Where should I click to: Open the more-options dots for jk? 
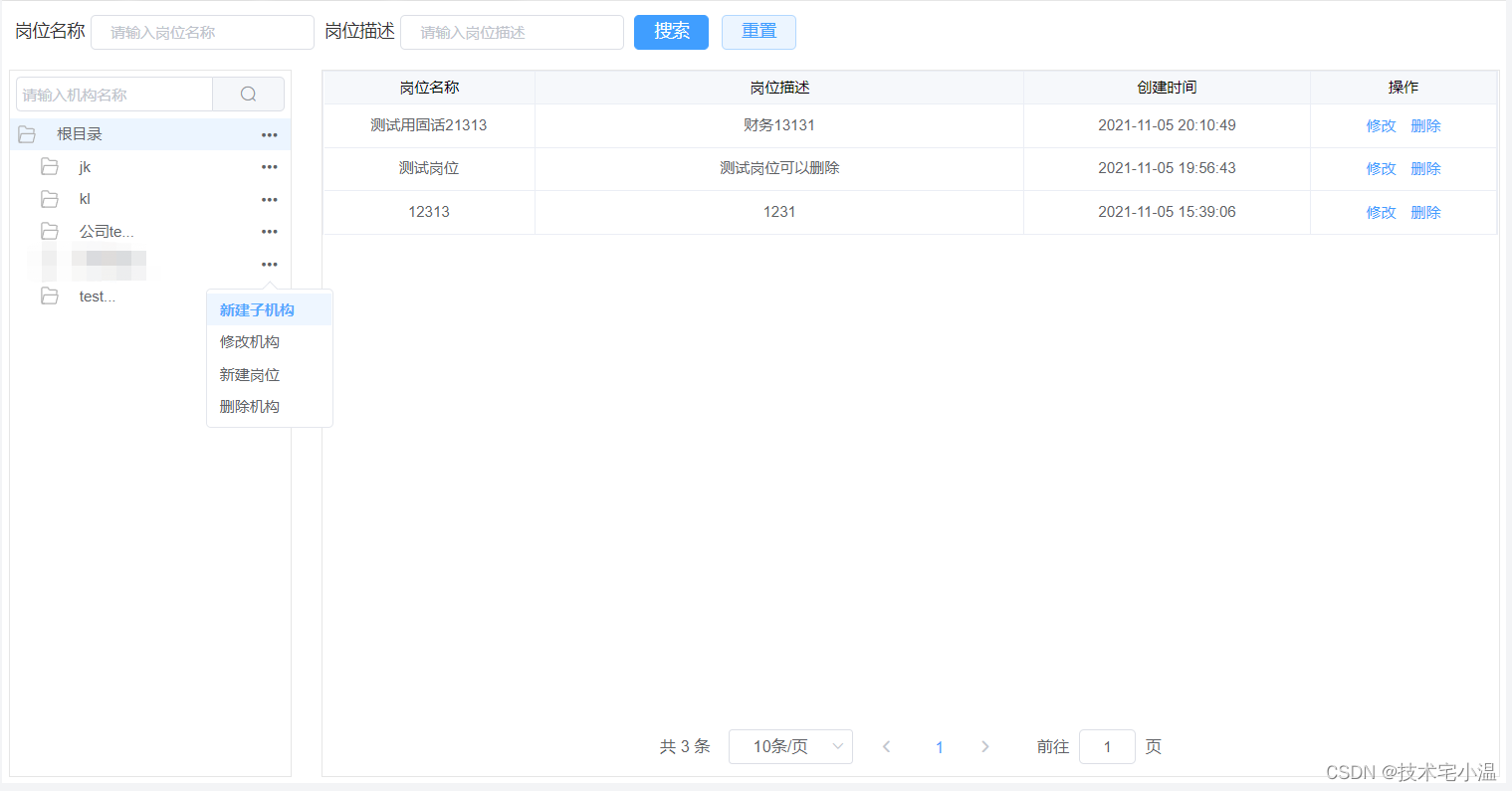(270, 167)
